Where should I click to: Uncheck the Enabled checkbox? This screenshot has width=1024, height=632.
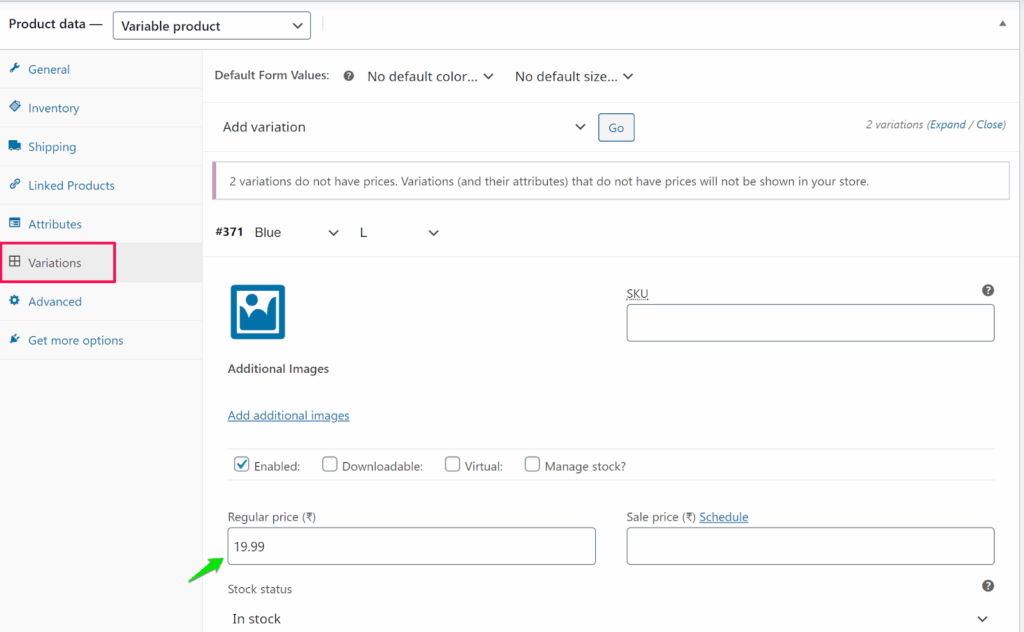tap(241, 464)
